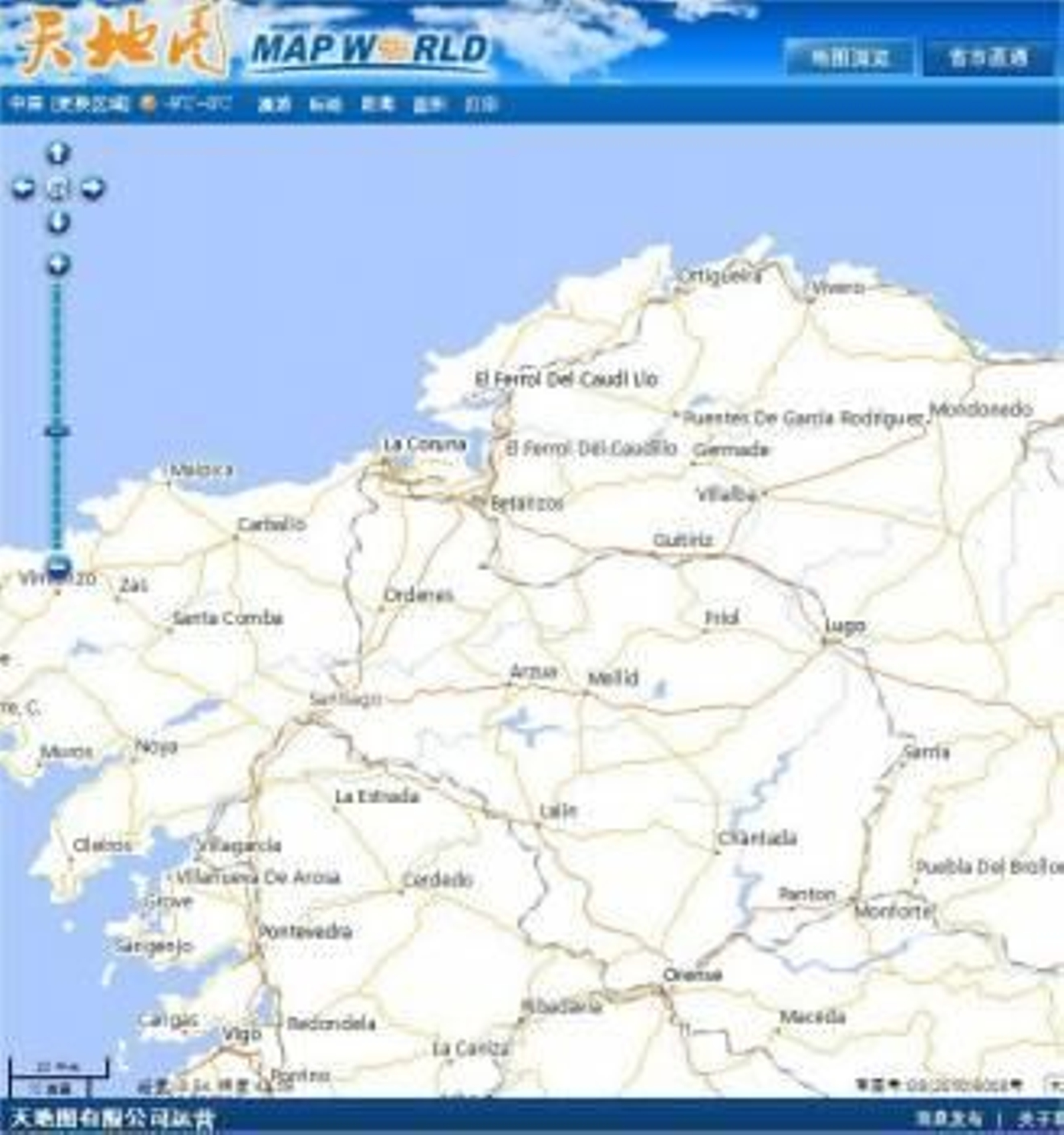Pan the map up with arrow button
Image resolution: width=1064 pixels, height=1135 pixels.
click(58, 153)
